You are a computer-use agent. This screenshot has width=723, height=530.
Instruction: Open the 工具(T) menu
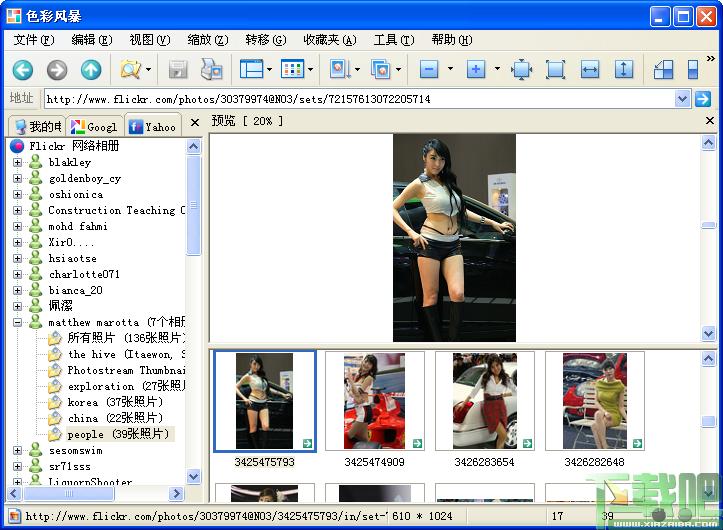click(394, 40)
